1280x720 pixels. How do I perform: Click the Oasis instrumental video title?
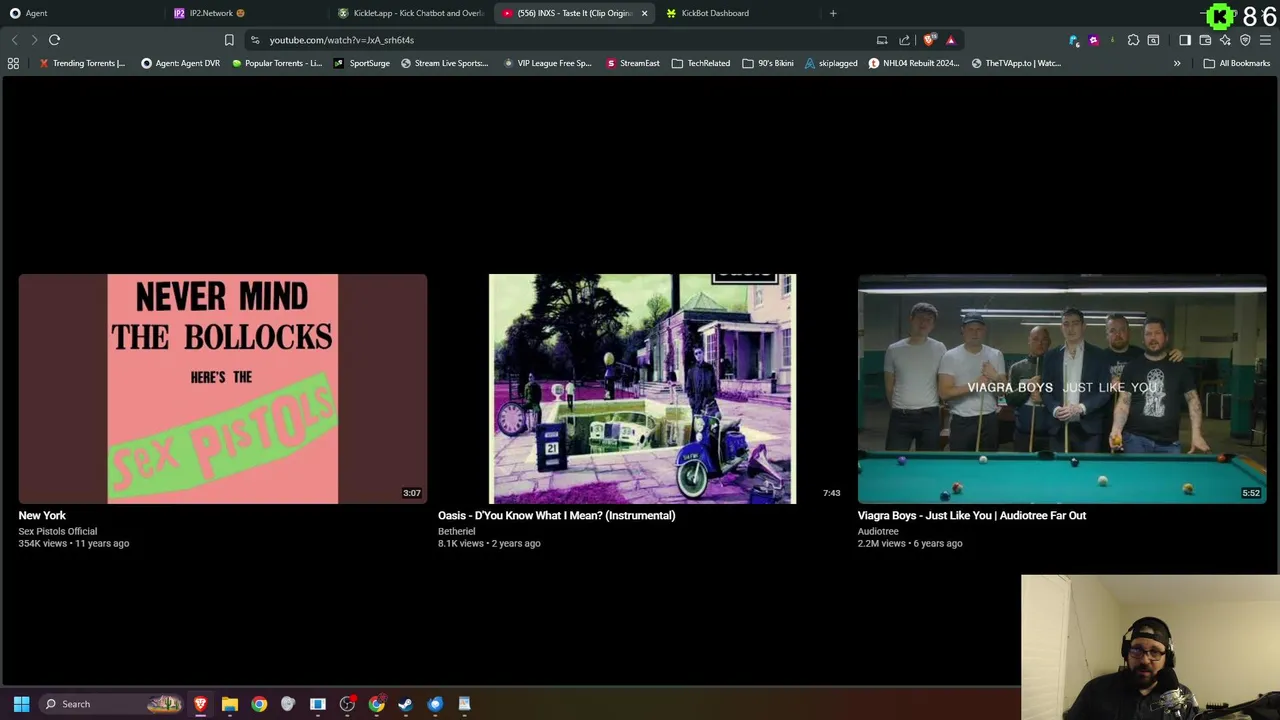click(556, 516)
